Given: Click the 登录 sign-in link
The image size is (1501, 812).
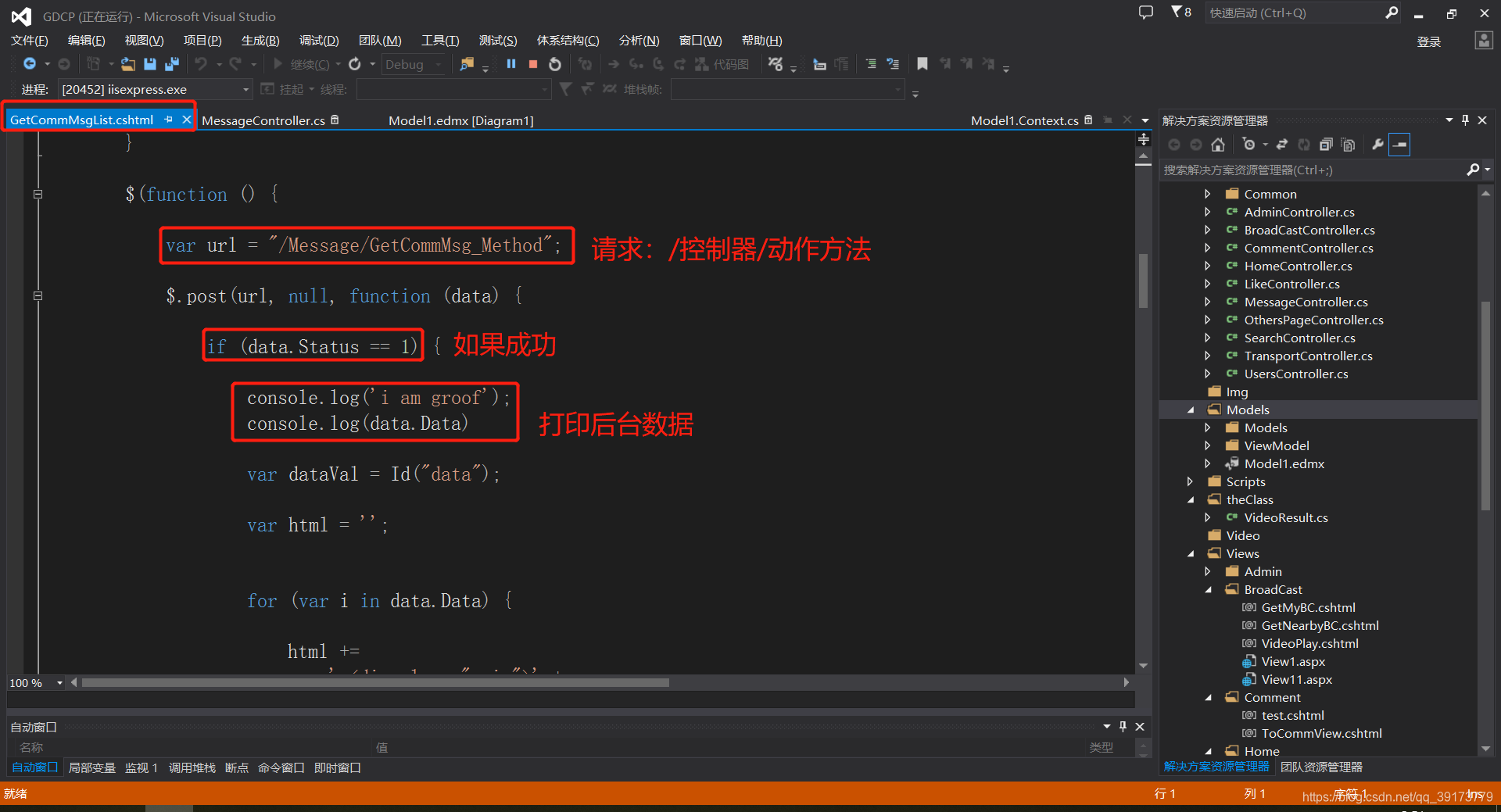Looking at the screenshot, I should [1429, 41].
